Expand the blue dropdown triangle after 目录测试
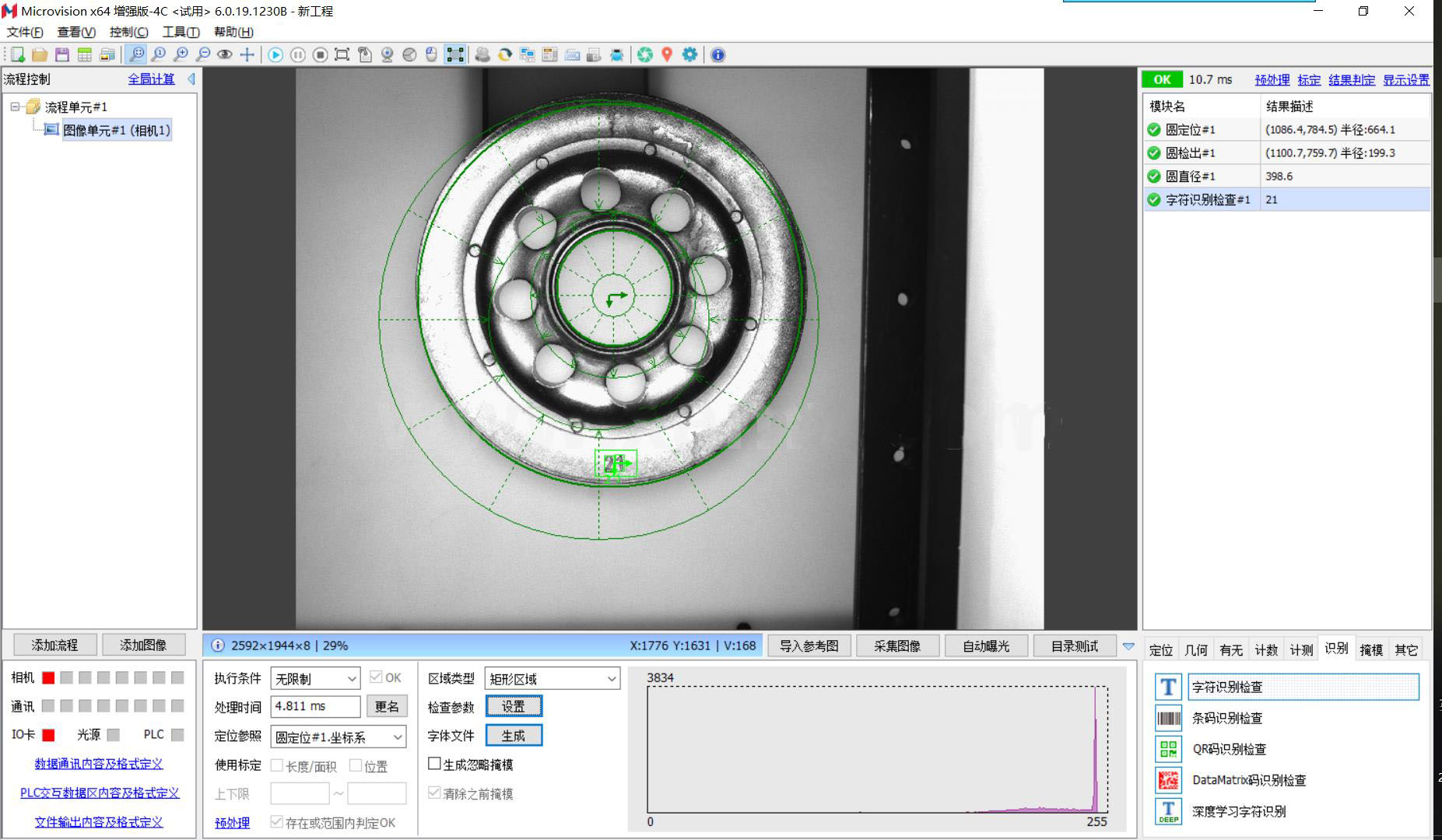Viewport: 1442px width, 840px height. 1128,646
